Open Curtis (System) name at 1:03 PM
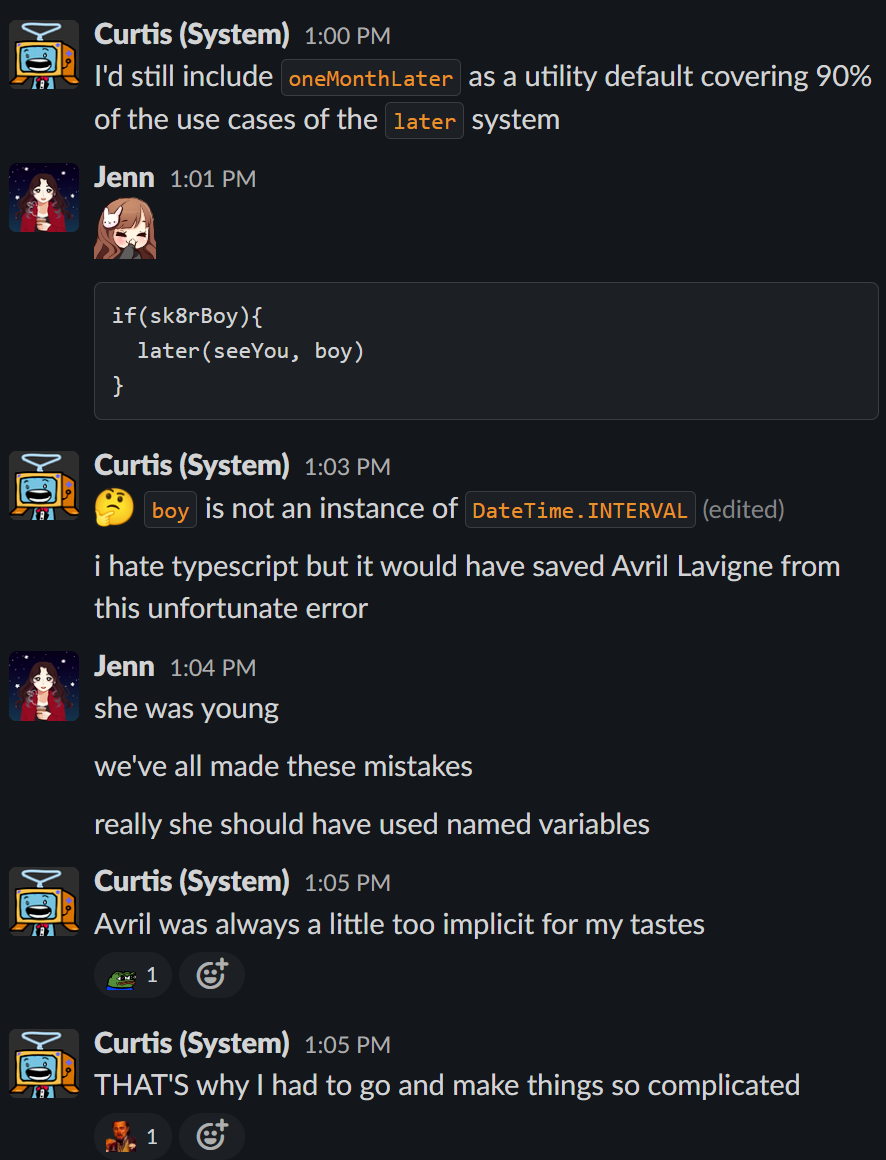Viewport: 886px width, 1160px height. [x=192, y=465]
